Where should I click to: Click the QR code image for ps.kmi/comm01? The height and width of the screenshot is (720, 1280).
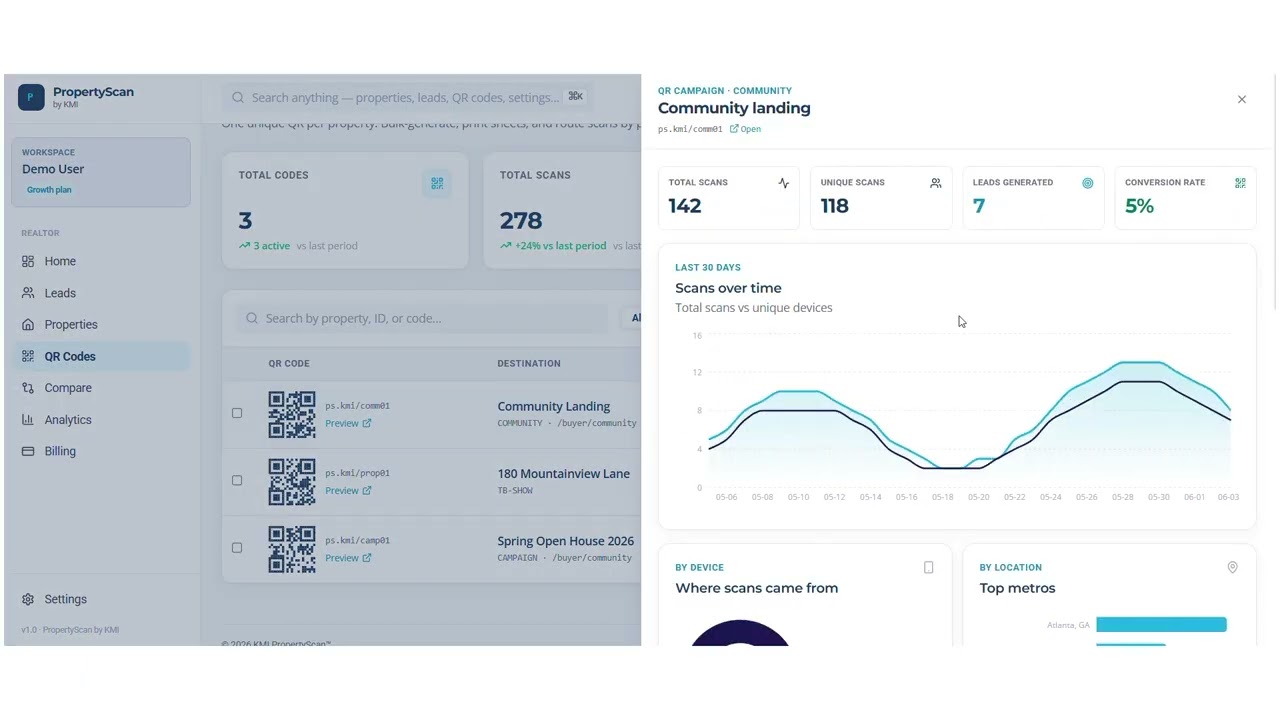pos(292,414)
